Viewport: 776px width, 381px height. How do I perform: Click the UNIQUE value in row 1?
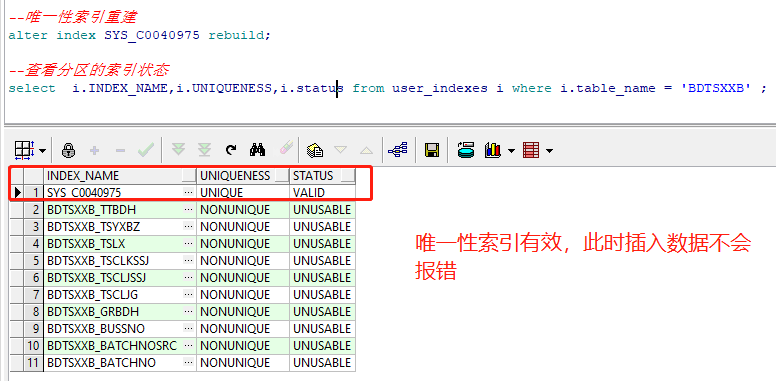coord(243,193)
